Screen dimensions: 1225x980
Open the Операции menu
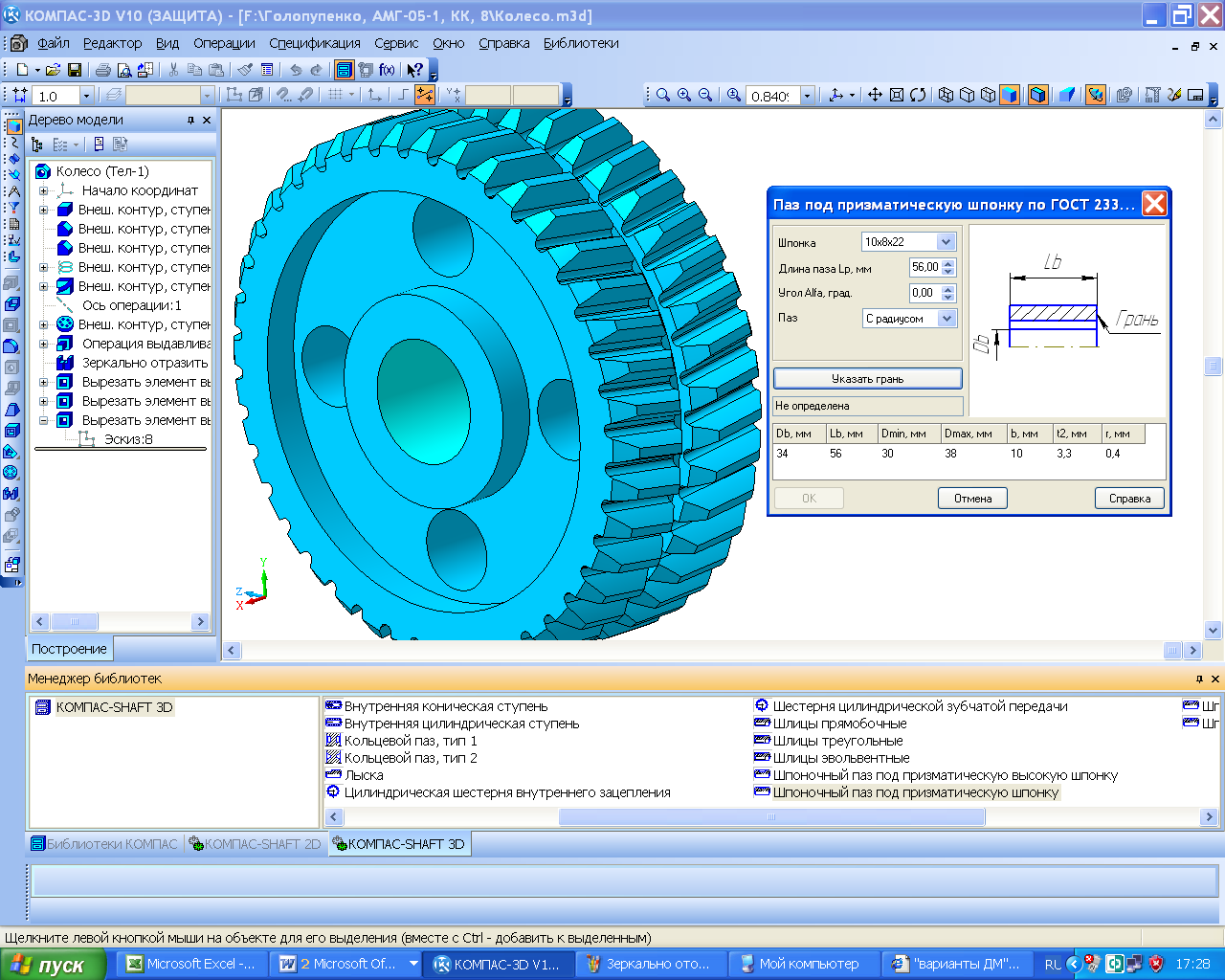click(x=224, y=43)
